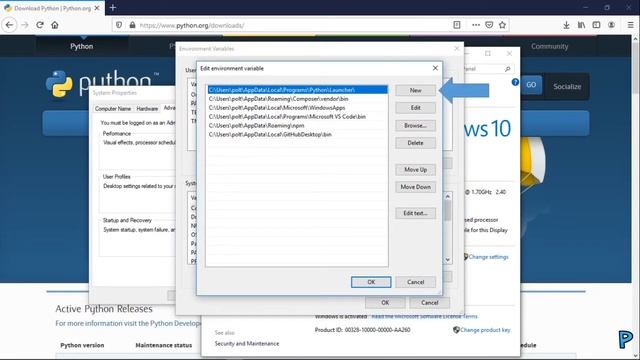Open a new browser tab

tap(113, 7)
